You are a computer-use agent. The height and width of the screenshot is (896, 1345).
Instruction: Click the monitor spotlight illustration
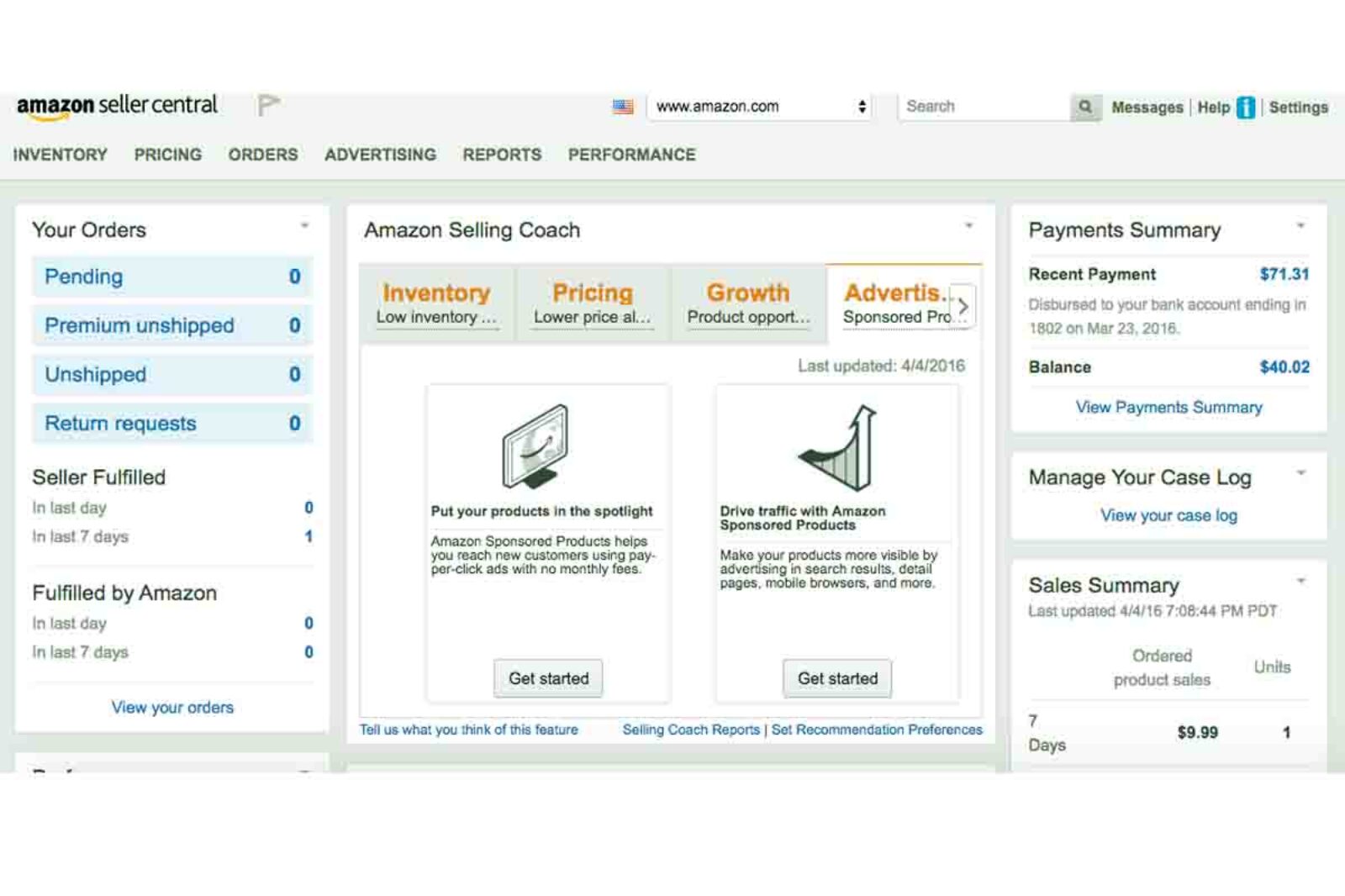click(x=536, y=446)
